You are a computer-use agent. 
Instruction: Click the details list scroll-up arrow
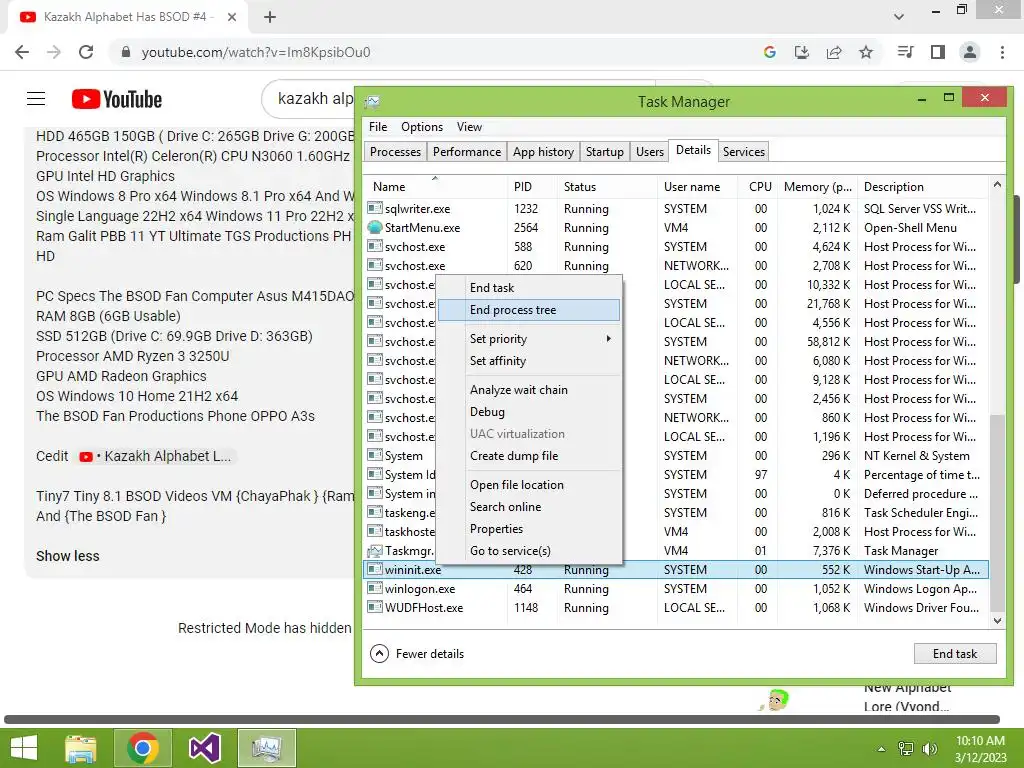[997, 185]
